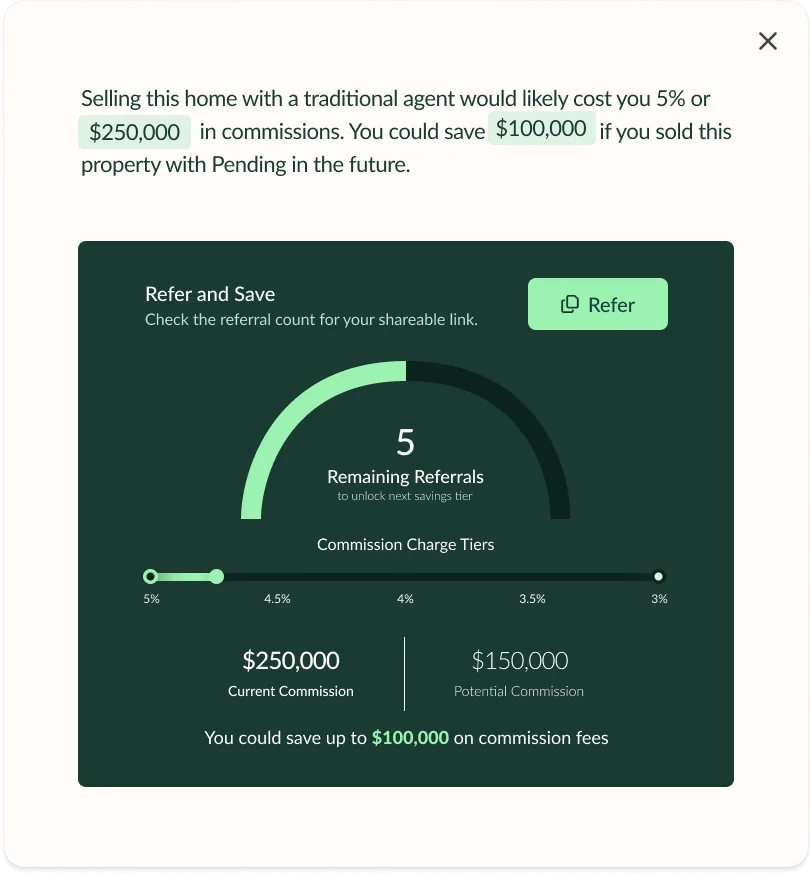
Task: Click the Refer and Save heading
Action: click(210, 294)
